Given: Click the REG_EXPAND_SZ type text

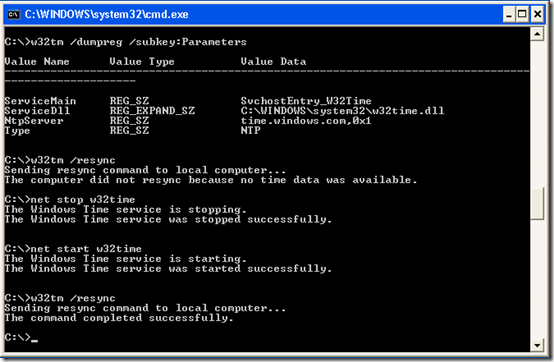Looking at the screenshot, I should [152, 111].
